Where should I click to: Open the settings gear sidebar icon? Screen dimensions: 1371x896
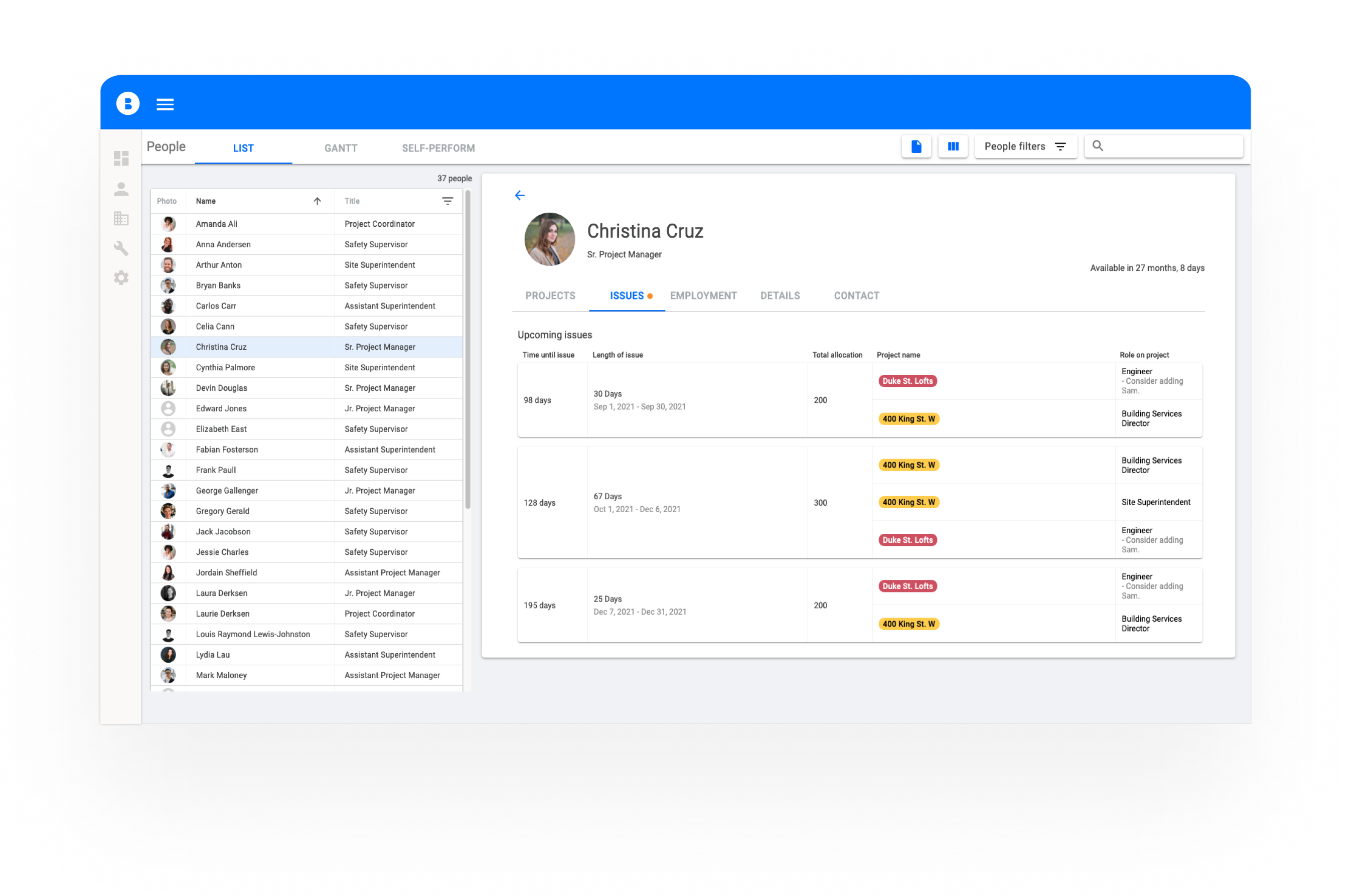click(121, 278)
